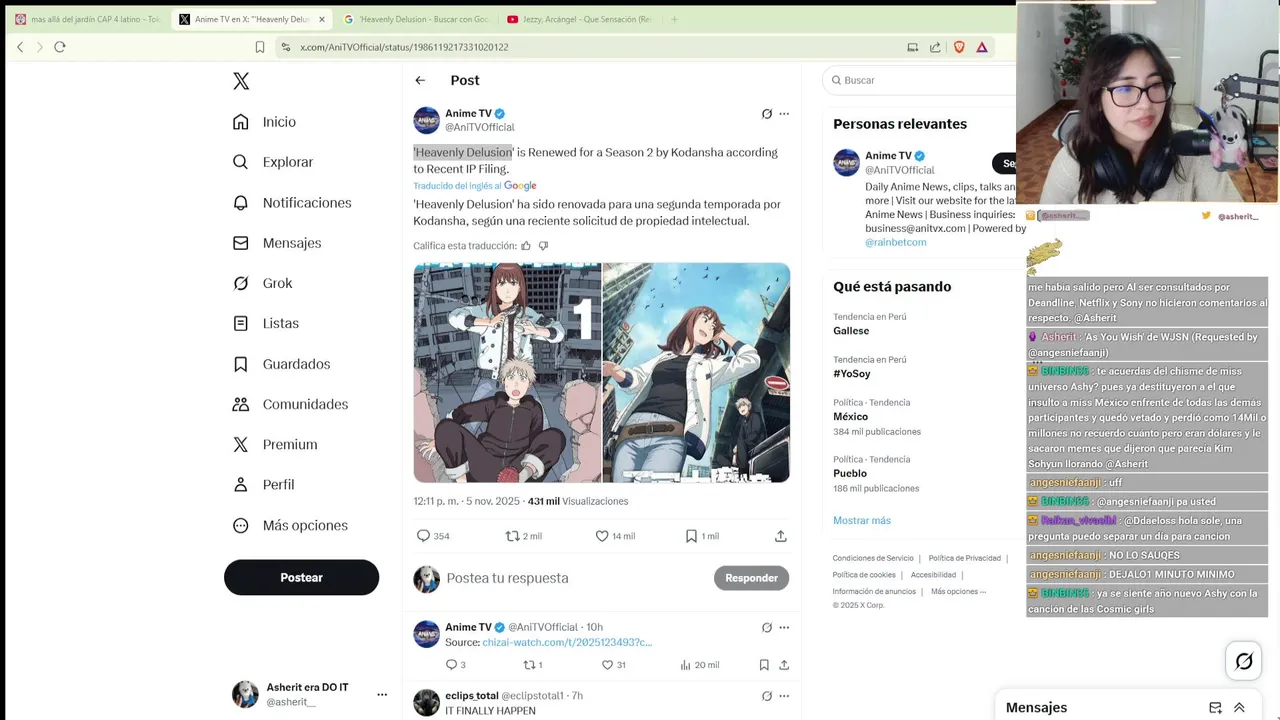
Task: Click the Responder button
Action: [751, 578]
